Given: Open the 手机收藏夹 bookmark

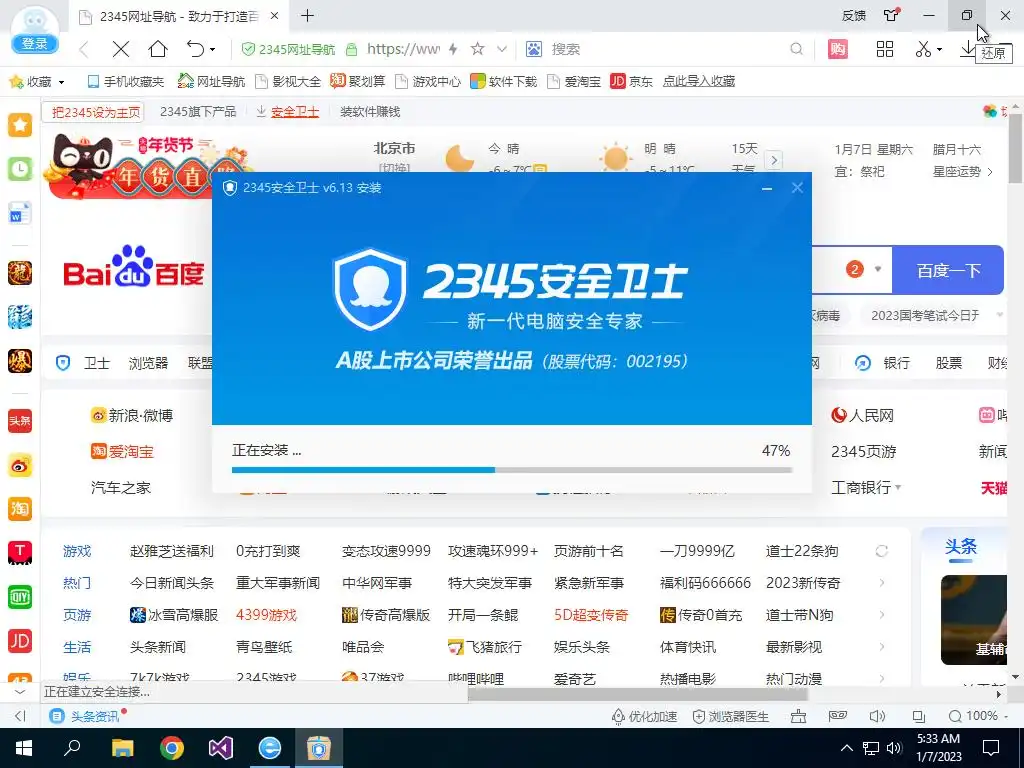Looking at the screenshot, I should (x=126, y=82).
